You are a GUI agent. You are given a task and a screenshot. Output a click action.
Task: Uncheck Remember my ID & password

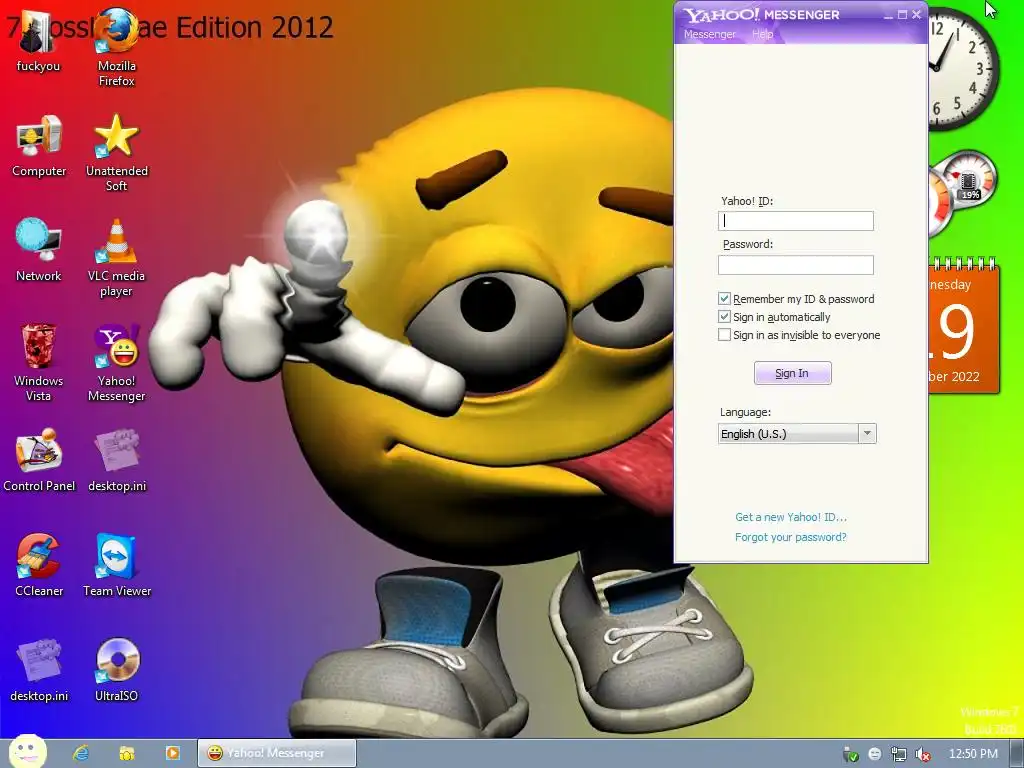coord(724,298)
